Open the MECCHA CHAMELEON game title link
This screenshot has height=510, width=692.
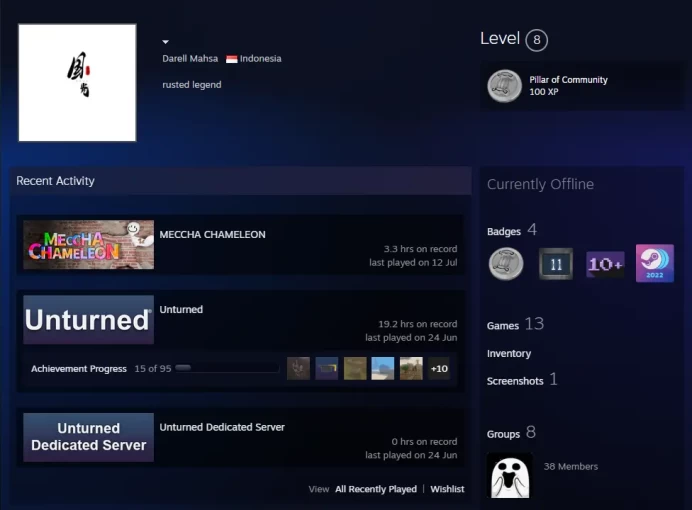pyautogui.click(x=212, y=234)
